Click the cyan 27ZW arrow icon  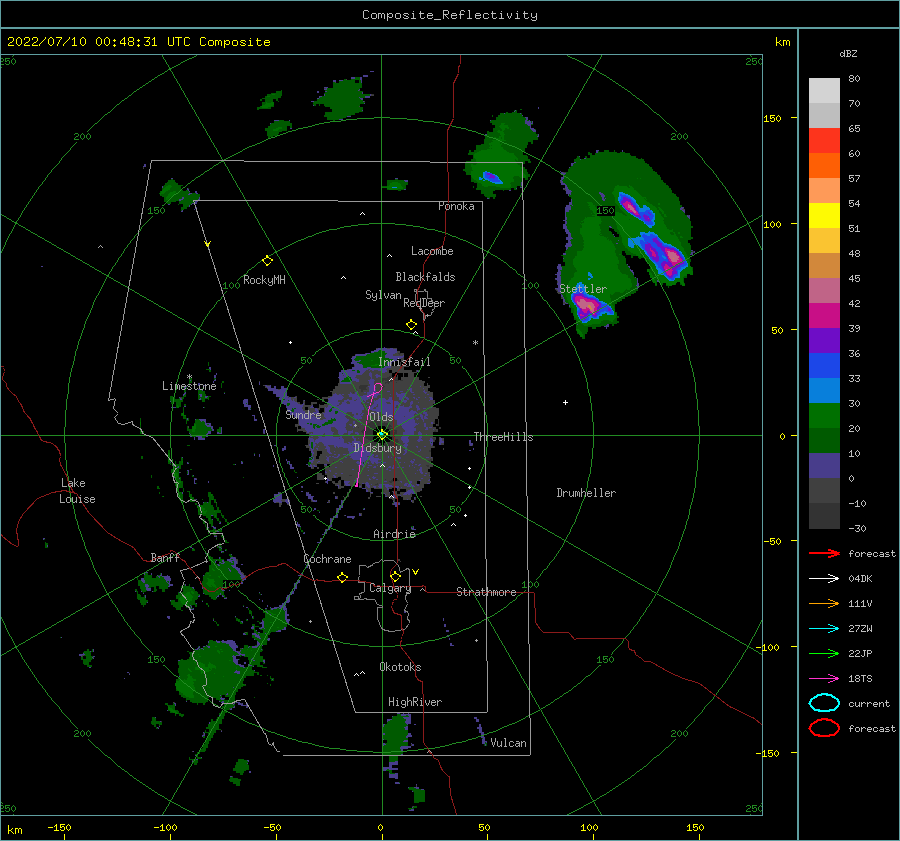(824, 629)
